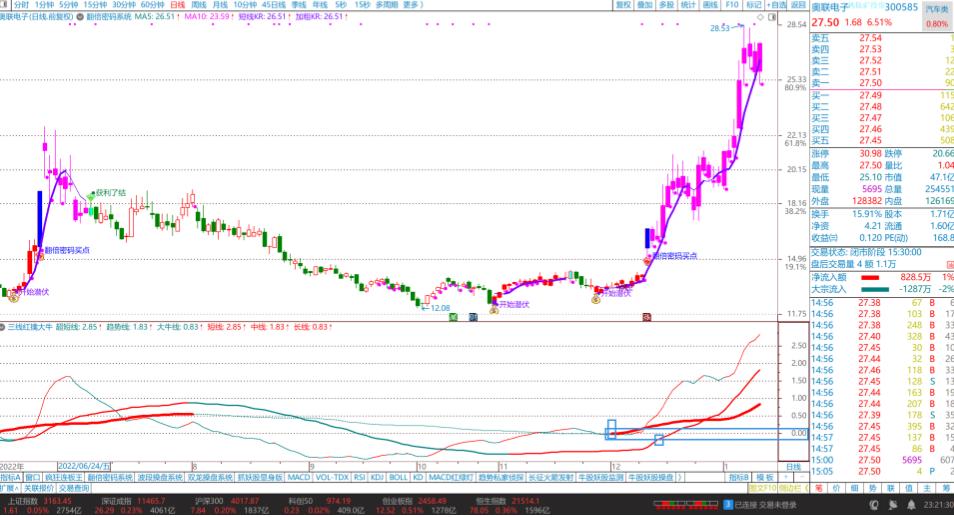Apply the 波段操盘系统 indicator
Screen dimensions: 954x517
pos(160,477)
